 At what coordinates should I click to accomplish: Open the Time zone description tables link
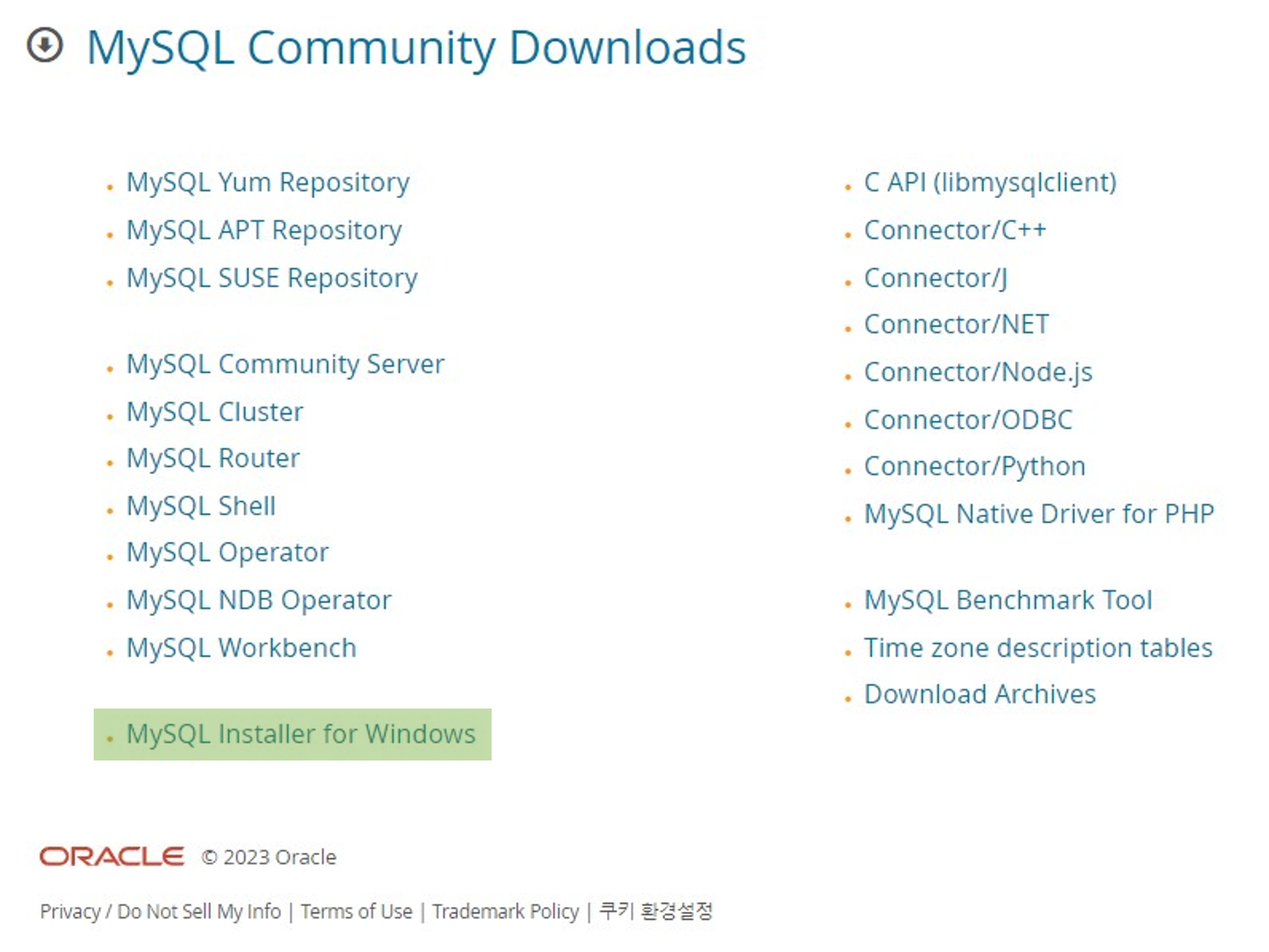[1038, 648]
